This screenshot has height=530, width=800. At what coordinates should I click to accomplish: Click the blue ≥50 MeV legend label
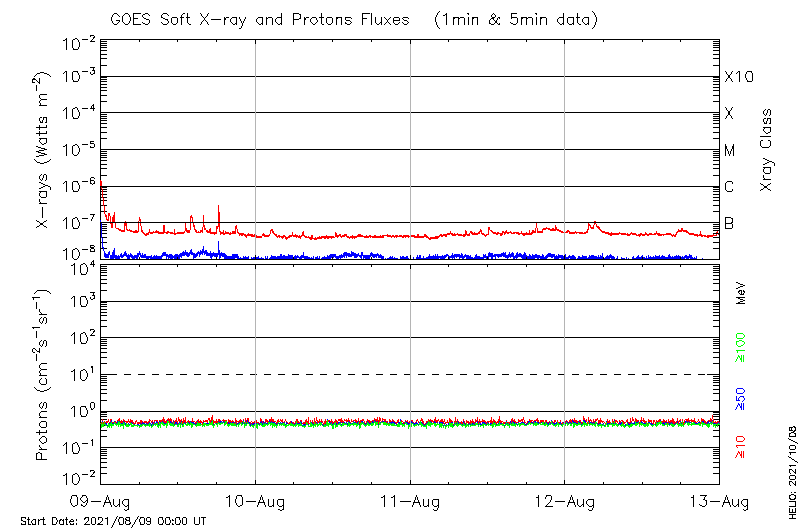(x=741, y=400)
